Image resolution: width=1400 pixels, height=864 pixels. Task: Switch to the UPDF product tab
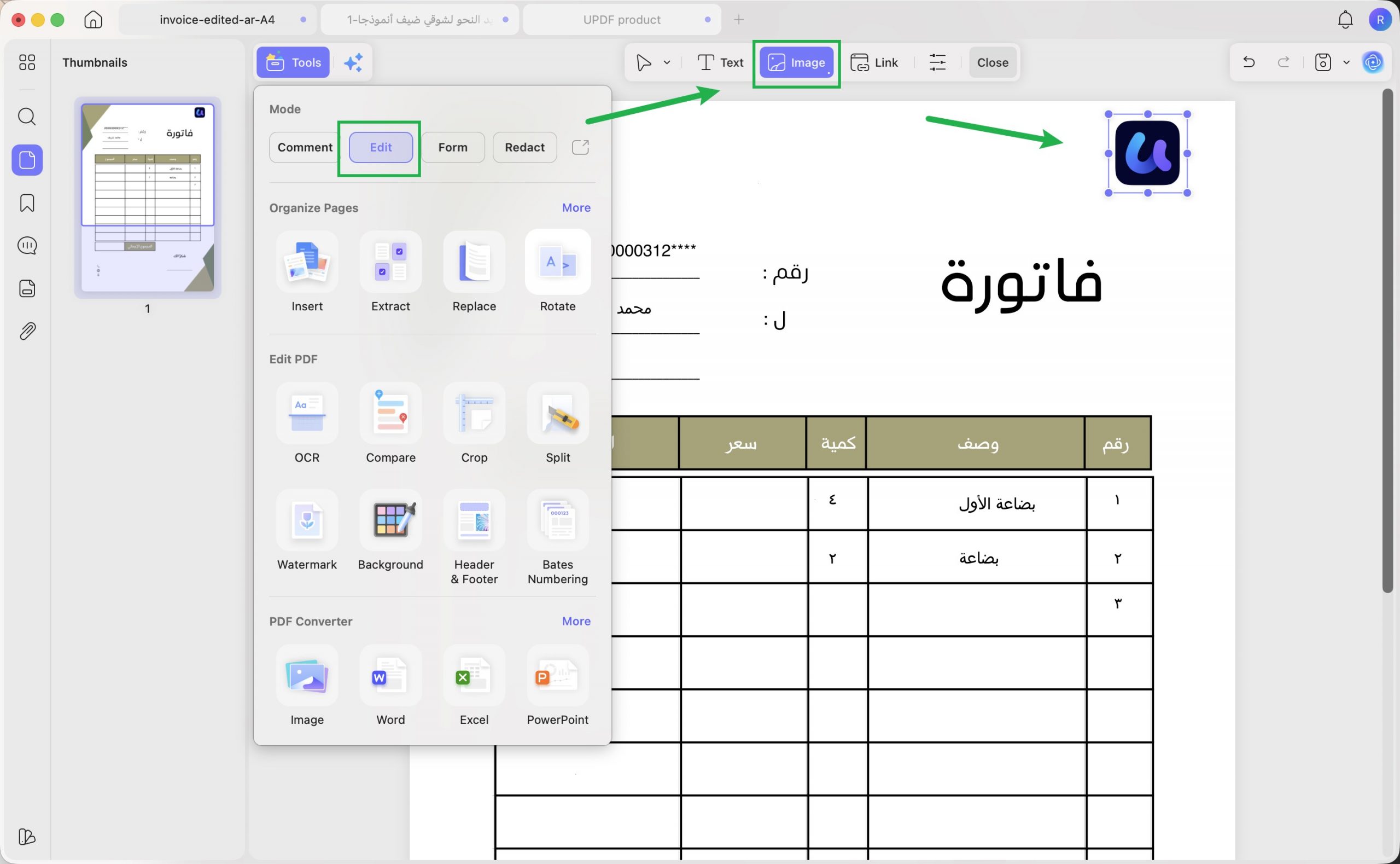click(622, 20)
